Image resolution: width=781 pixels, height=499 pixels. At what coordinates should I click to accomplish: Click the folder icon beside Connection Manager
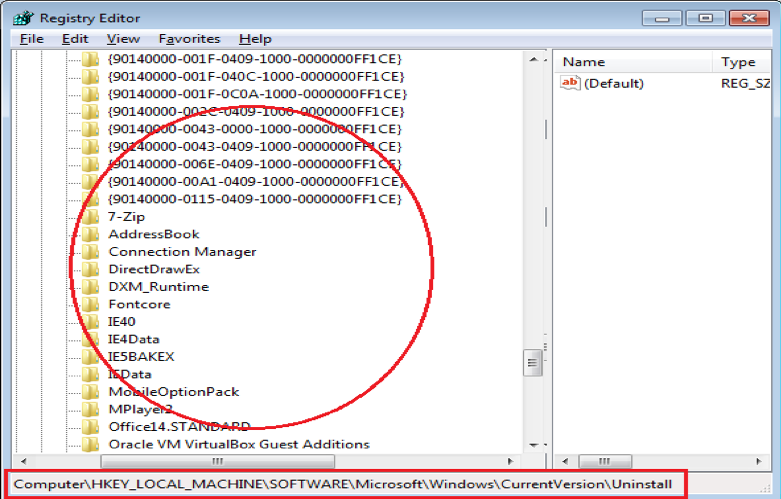pyautogui.click(x=91, y=252)
